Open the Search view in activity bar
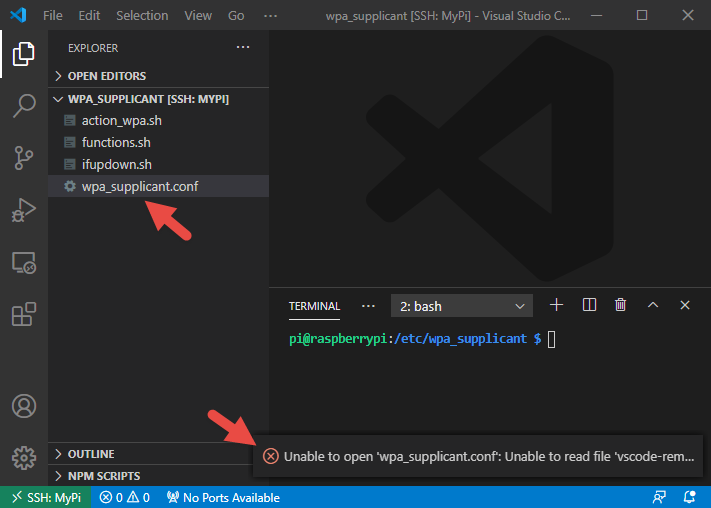The image size is (711, 508). point(24,106)
